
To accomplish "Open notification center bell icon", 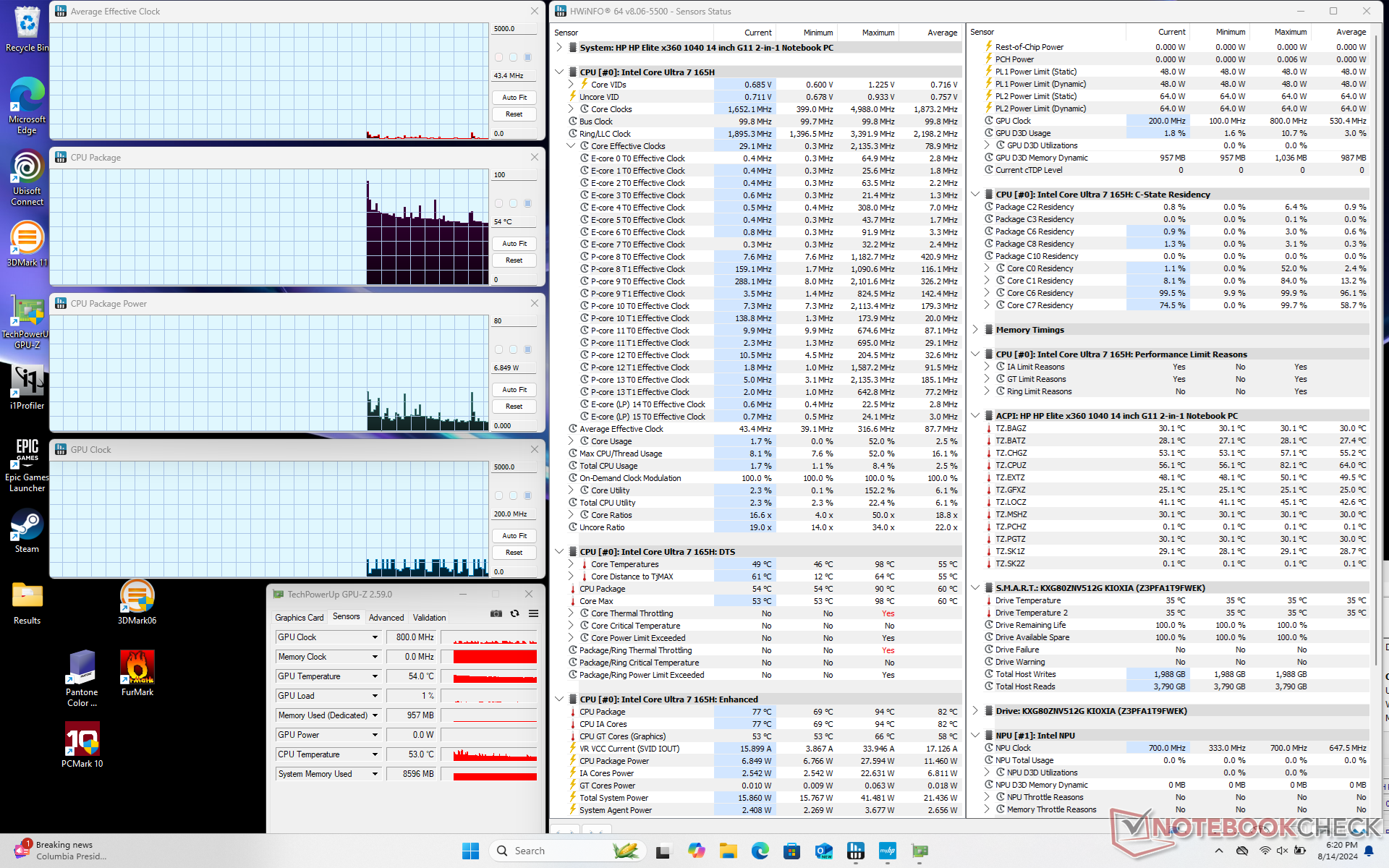I will click(1369, 851).
